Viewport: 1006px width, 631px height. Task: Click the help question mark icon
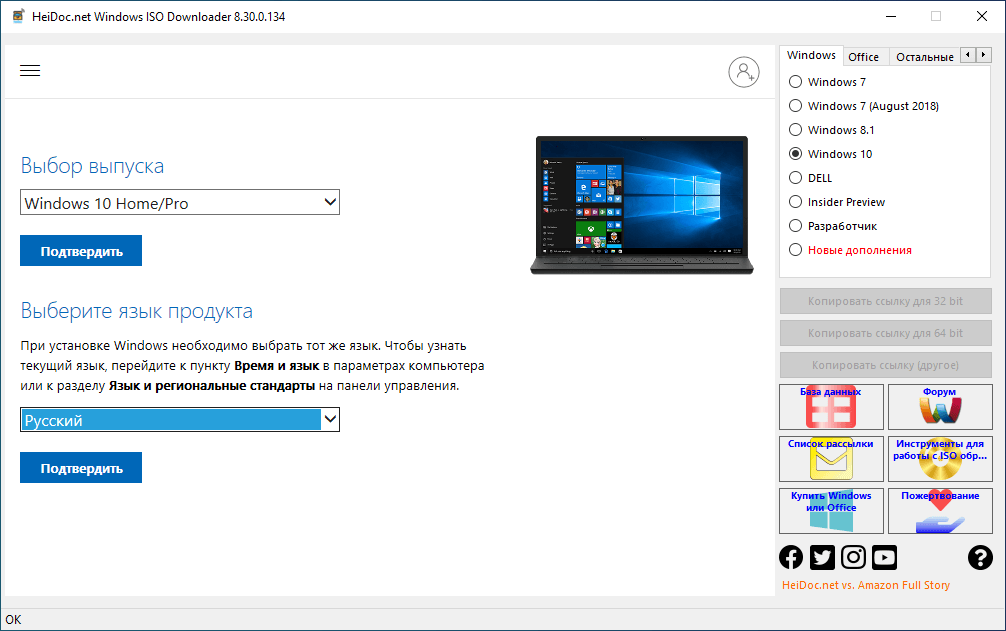coord(980,557)
